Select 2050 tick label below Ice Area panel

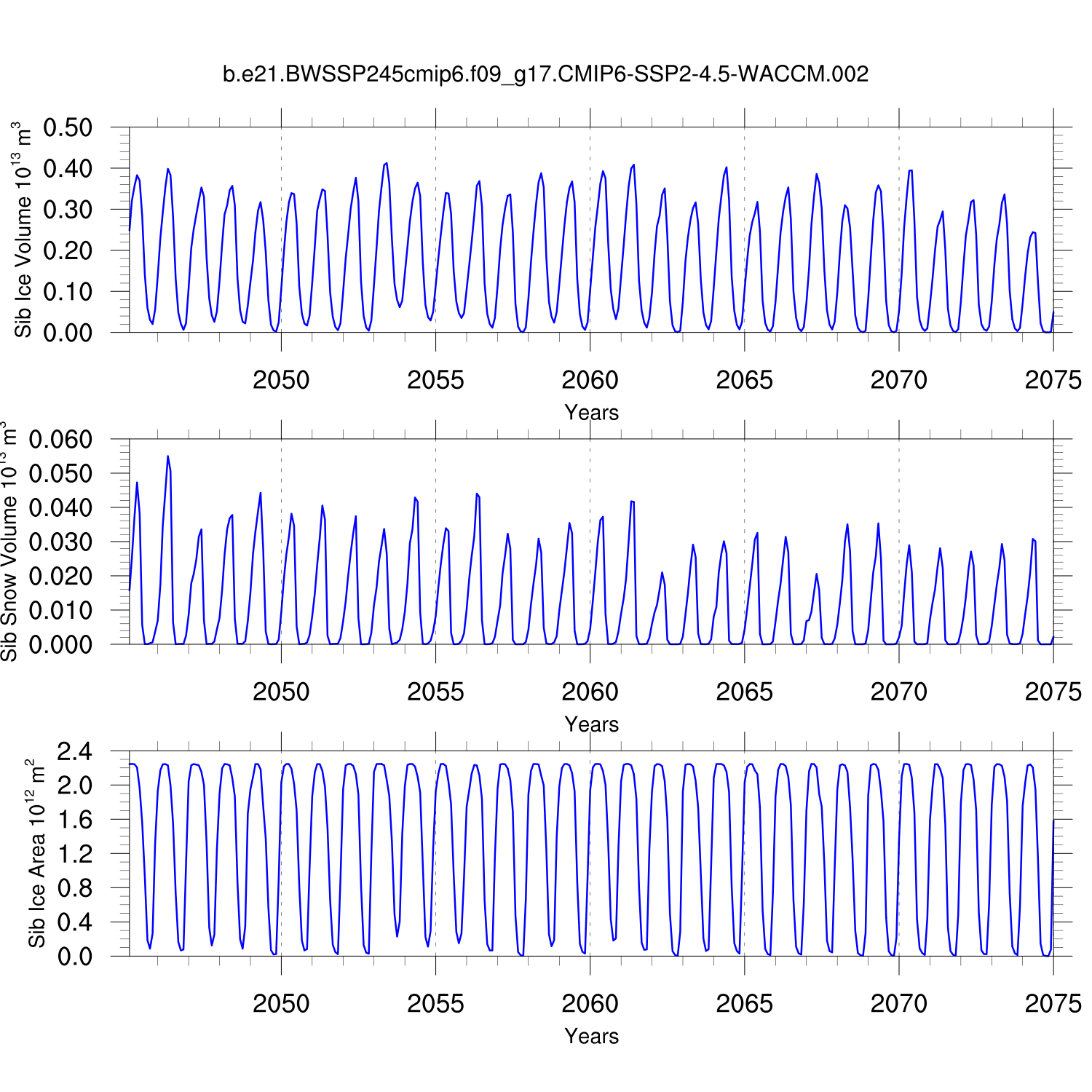281,1004
